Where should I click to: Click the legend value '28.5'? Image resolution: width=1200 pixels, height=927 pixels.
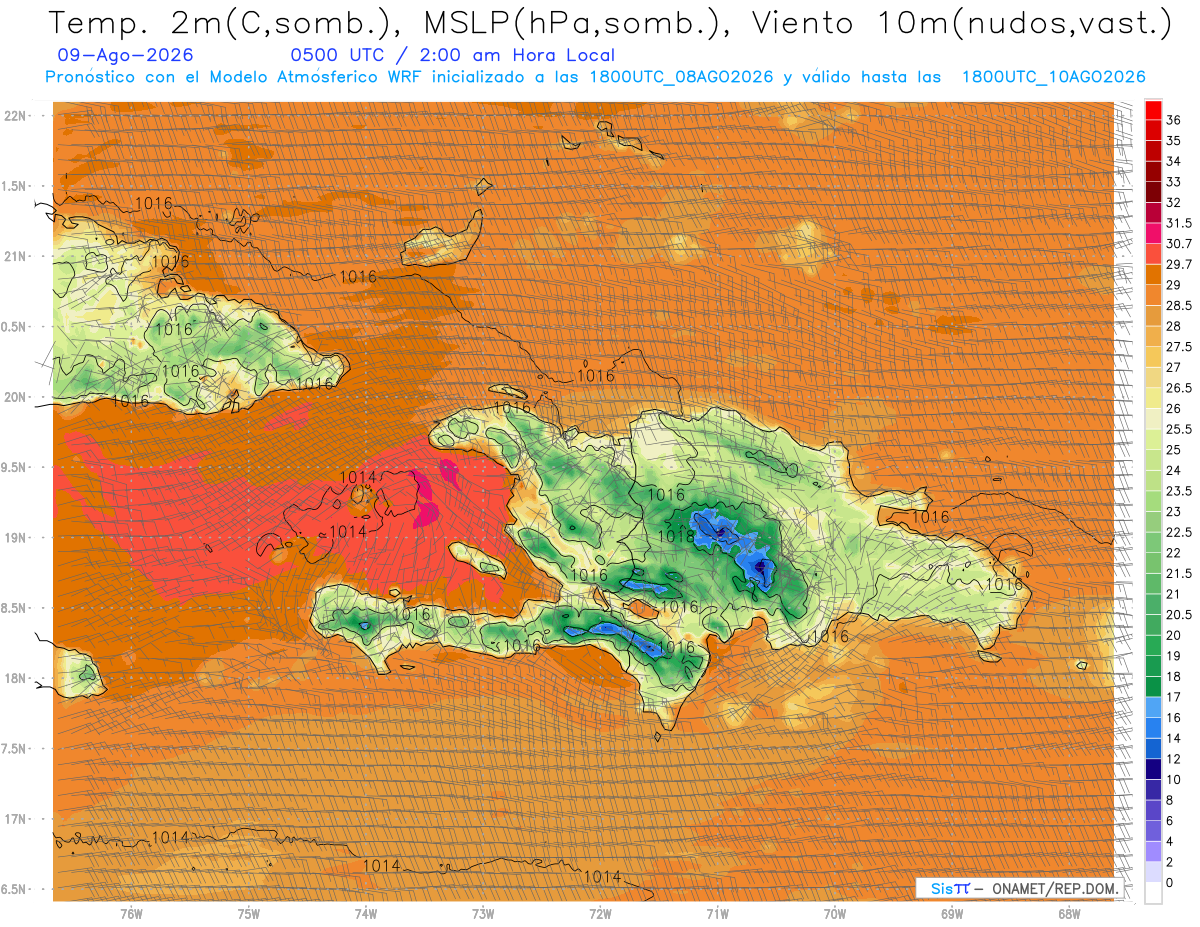point(1179,305)
